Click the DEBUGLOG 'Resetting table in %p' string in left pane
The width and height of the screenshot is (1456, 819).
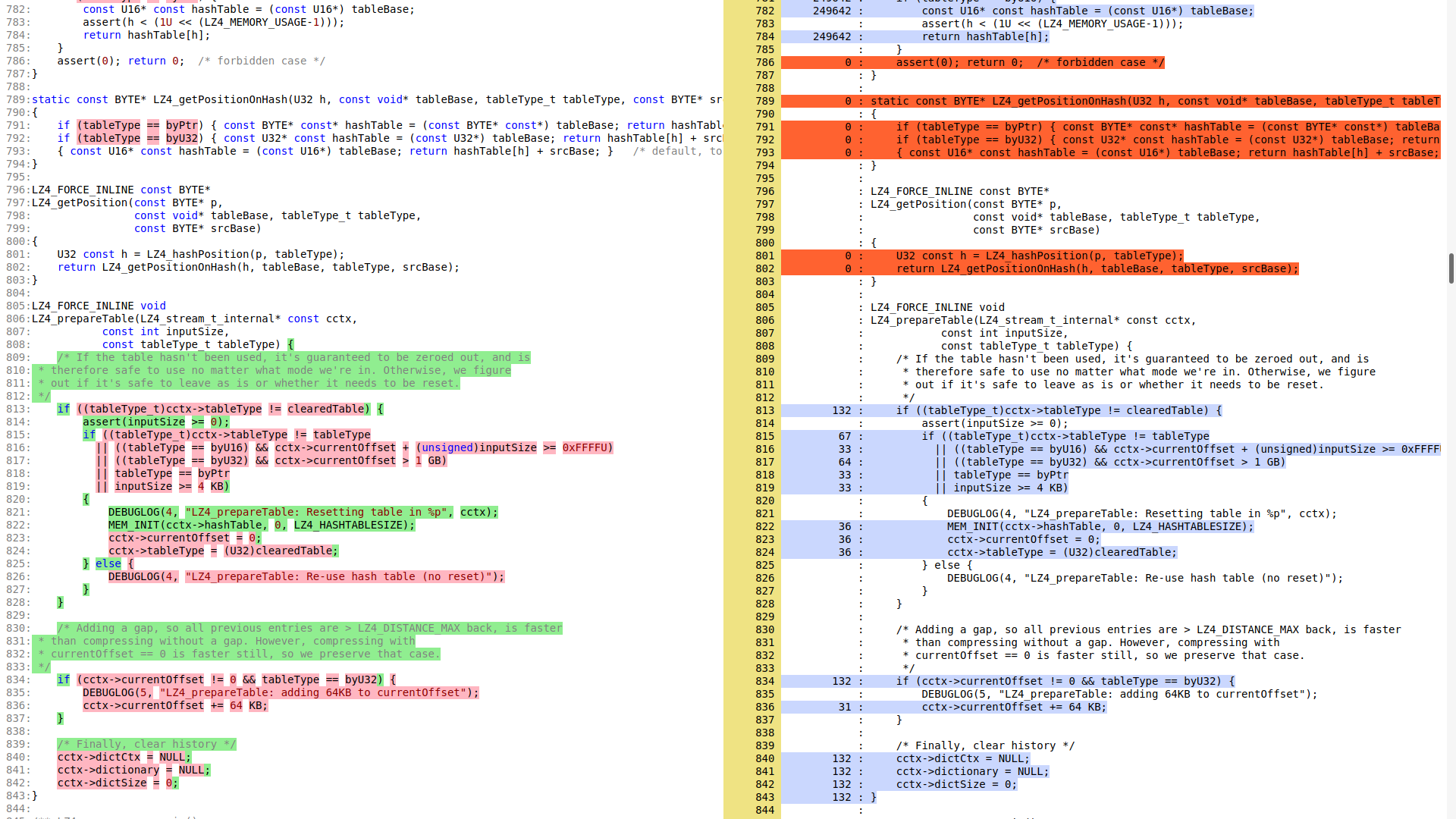[x=318, y=512]
